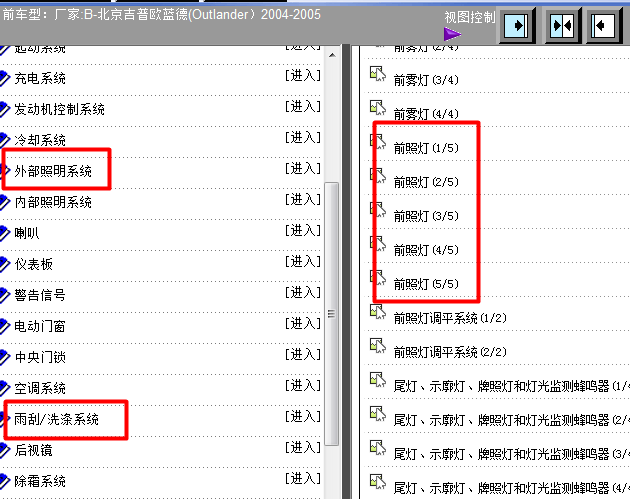Click [进入] for 仪表板

pos(303,261)
